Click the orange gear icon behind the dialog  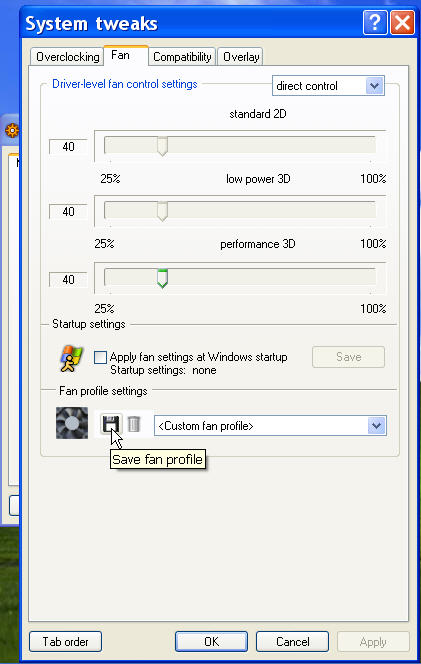point(12,130)
